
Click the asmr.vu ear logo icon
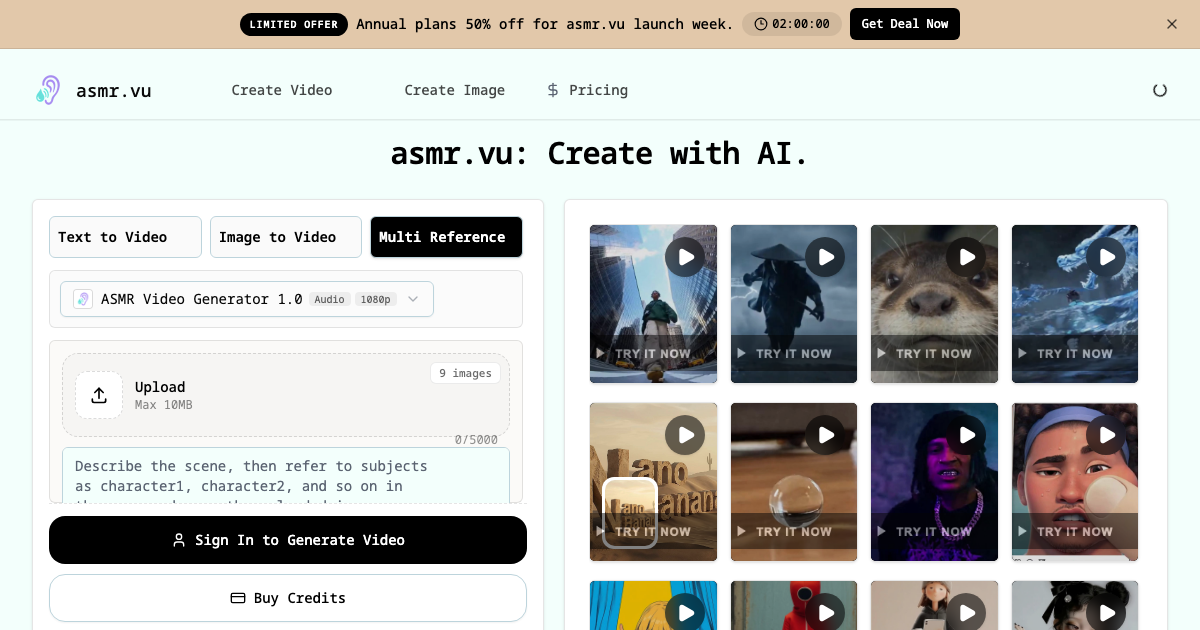[x=47, y=90]
